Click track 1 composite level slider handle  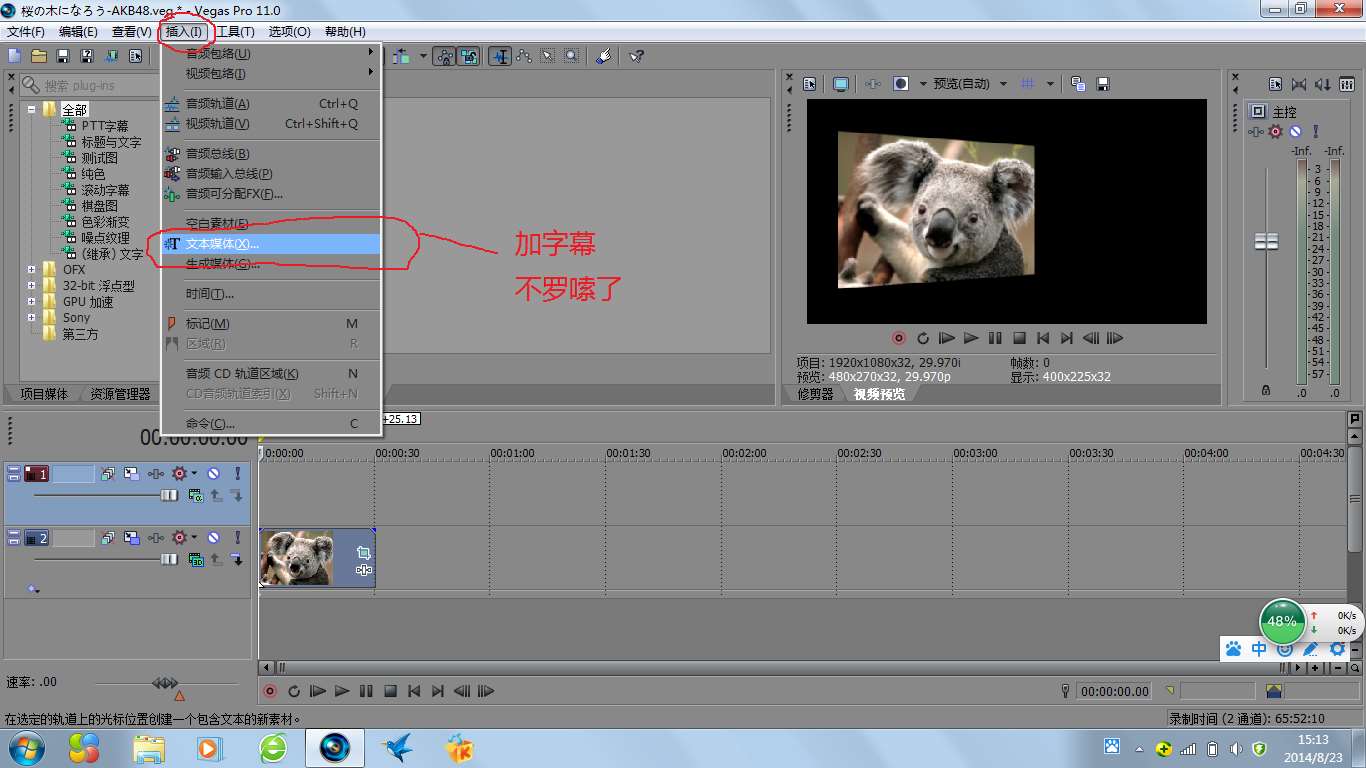[169, 495]
